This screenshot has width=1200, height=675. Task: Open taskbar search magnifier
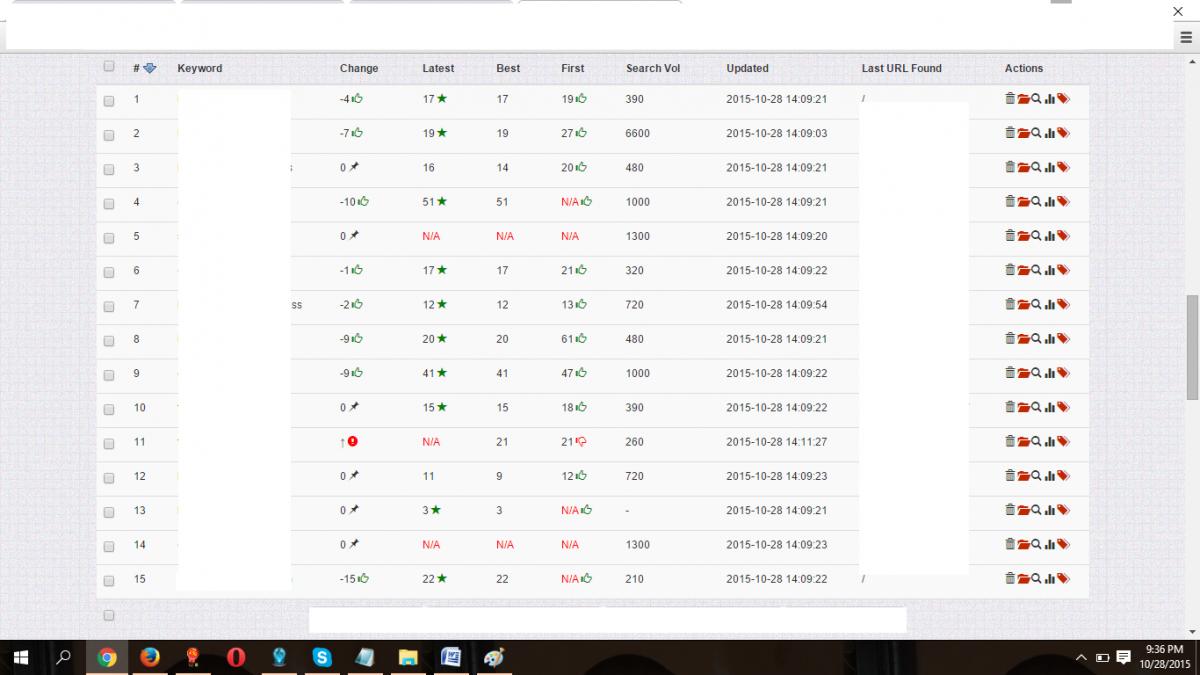[63, 657]
